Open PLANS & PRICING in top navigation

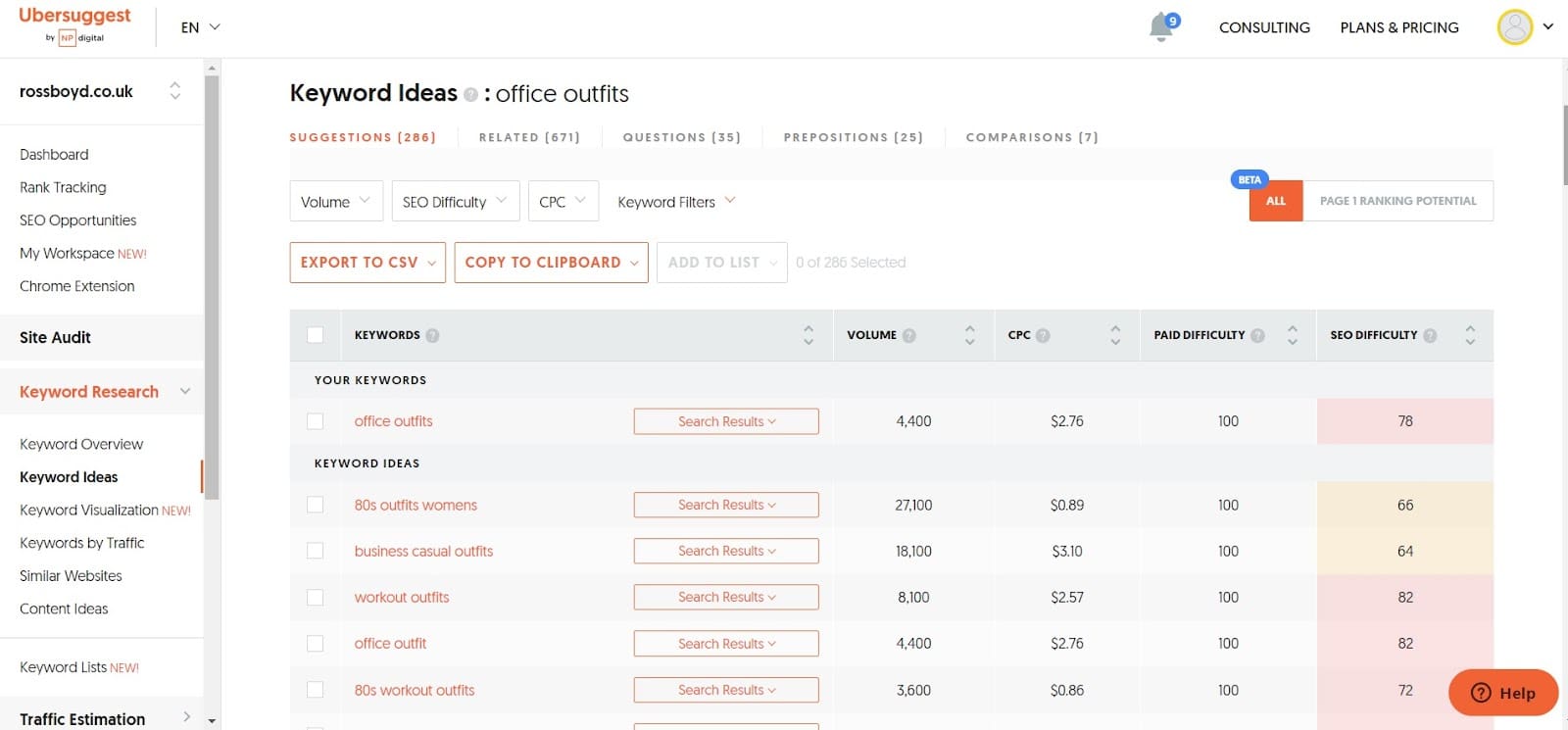(1399, 27)
